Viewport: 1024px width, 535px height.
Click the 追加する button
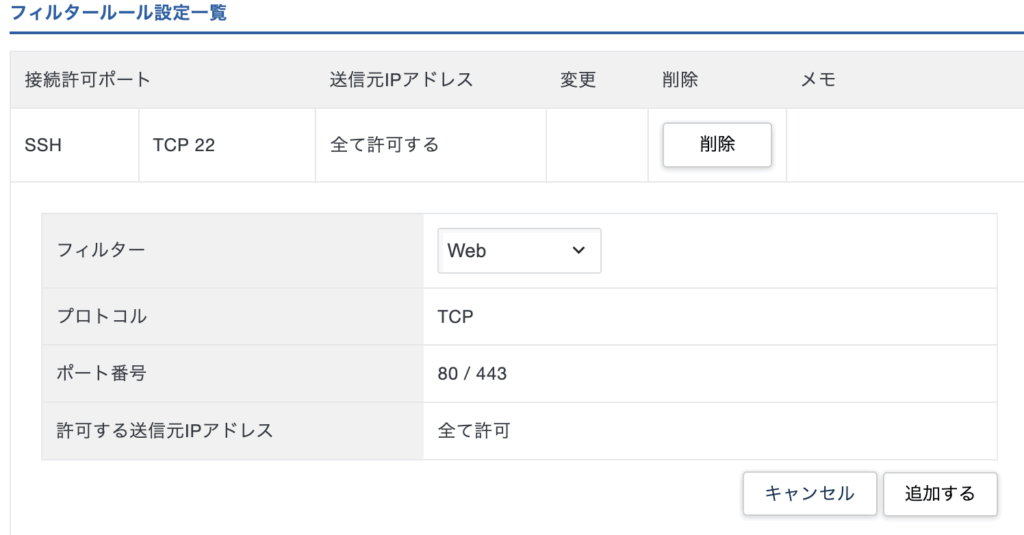940,493
